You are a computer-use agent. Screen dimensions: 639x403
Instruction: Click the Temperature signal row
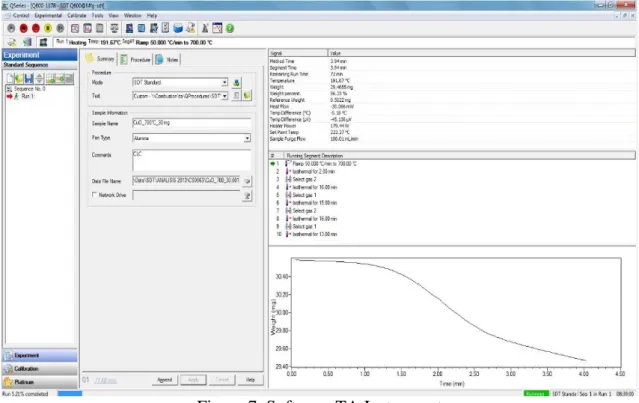pos(310,81)
